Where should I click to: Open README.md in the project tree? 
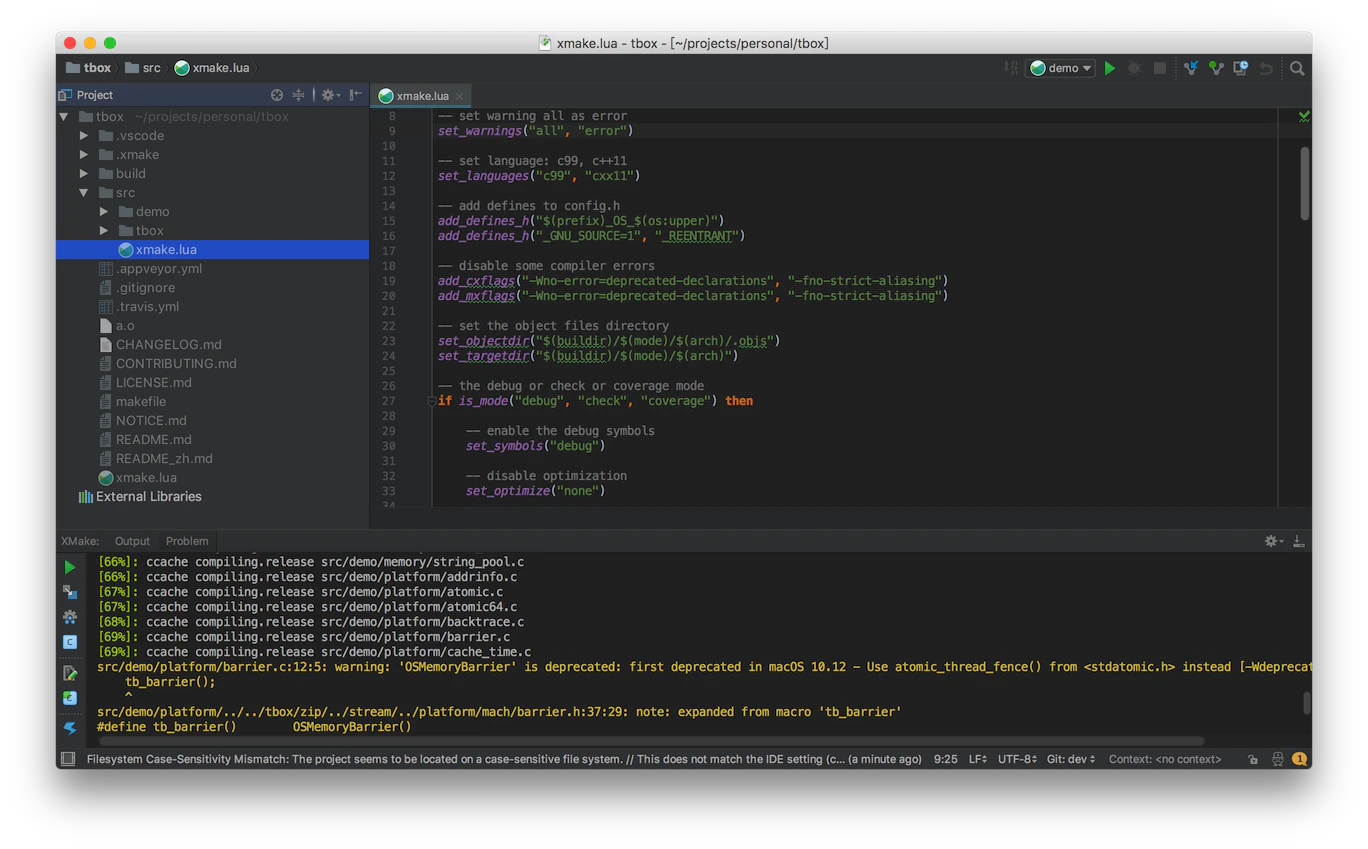tap(153, 439)
